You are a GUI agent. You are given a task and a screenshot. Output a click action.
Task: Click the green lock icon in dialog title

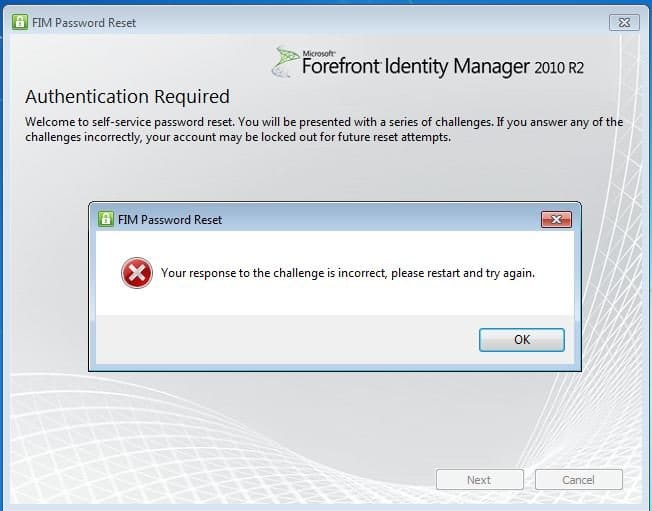pyautogui.click(x=106, y=219)
